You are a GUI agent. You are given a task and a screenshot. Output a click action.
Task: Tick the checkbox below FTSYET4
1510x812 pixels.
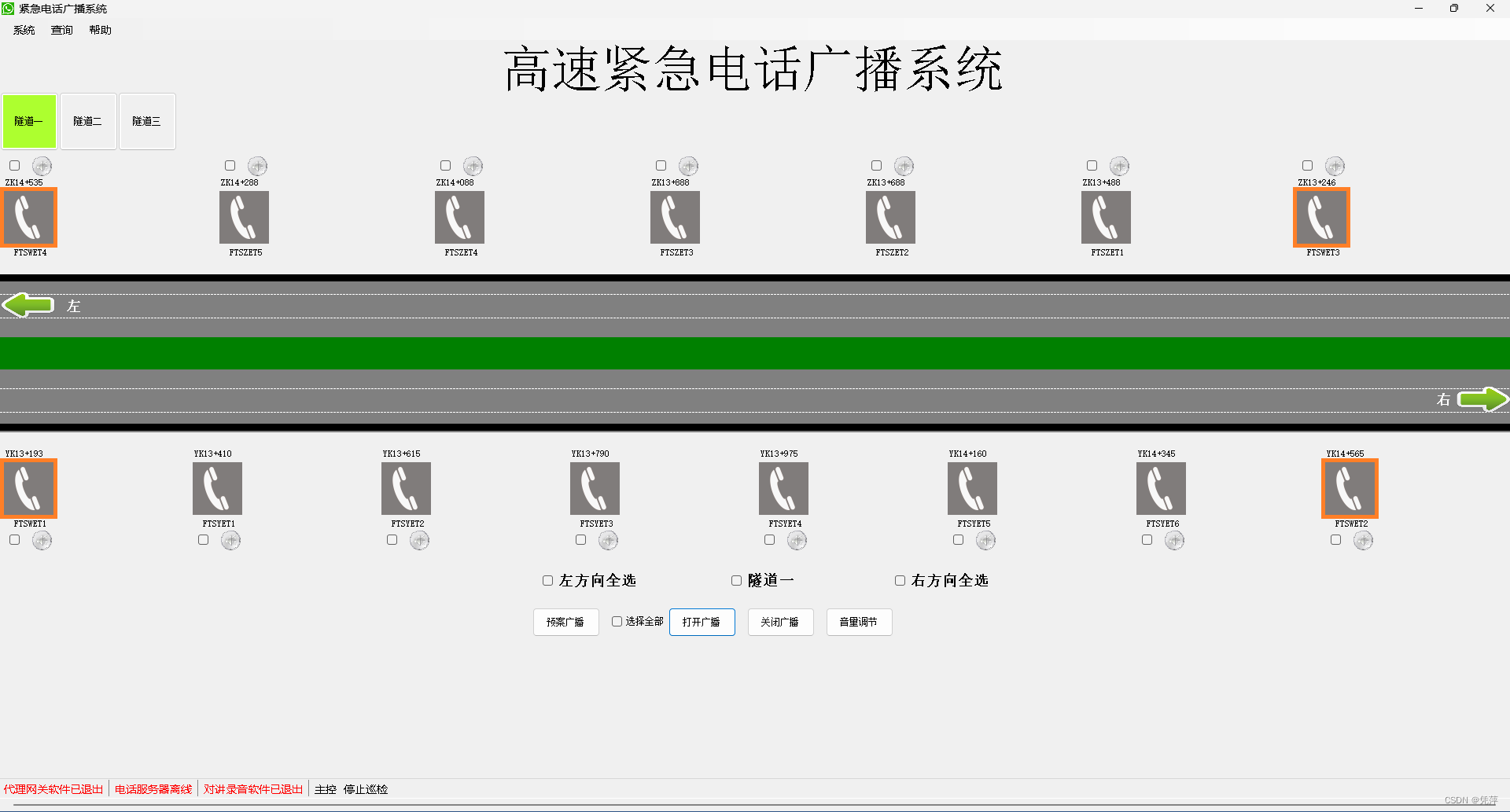tap(770, 540)
